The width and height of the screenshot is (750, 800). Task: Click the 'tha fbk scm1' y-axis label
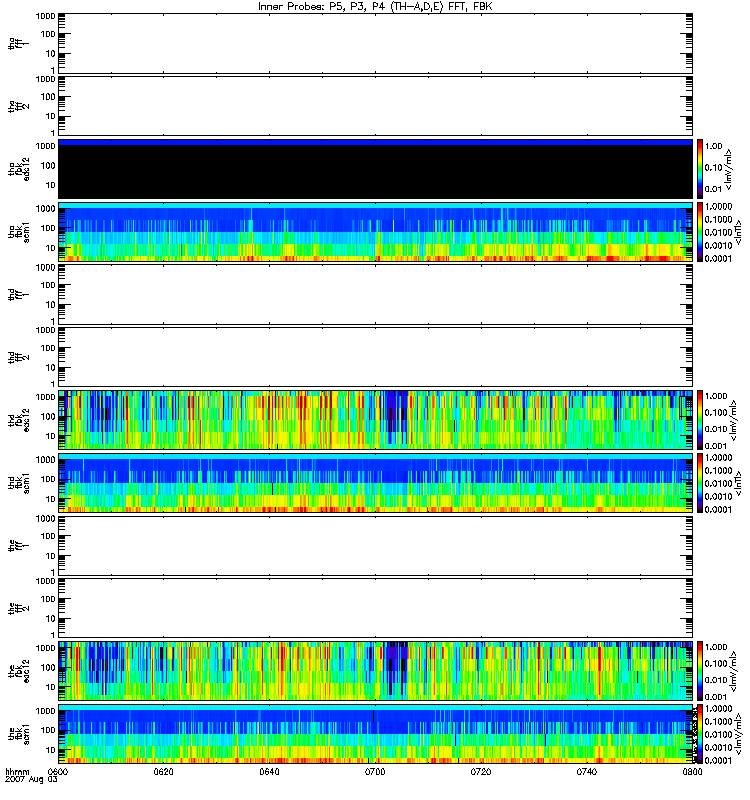pos(19,232)
